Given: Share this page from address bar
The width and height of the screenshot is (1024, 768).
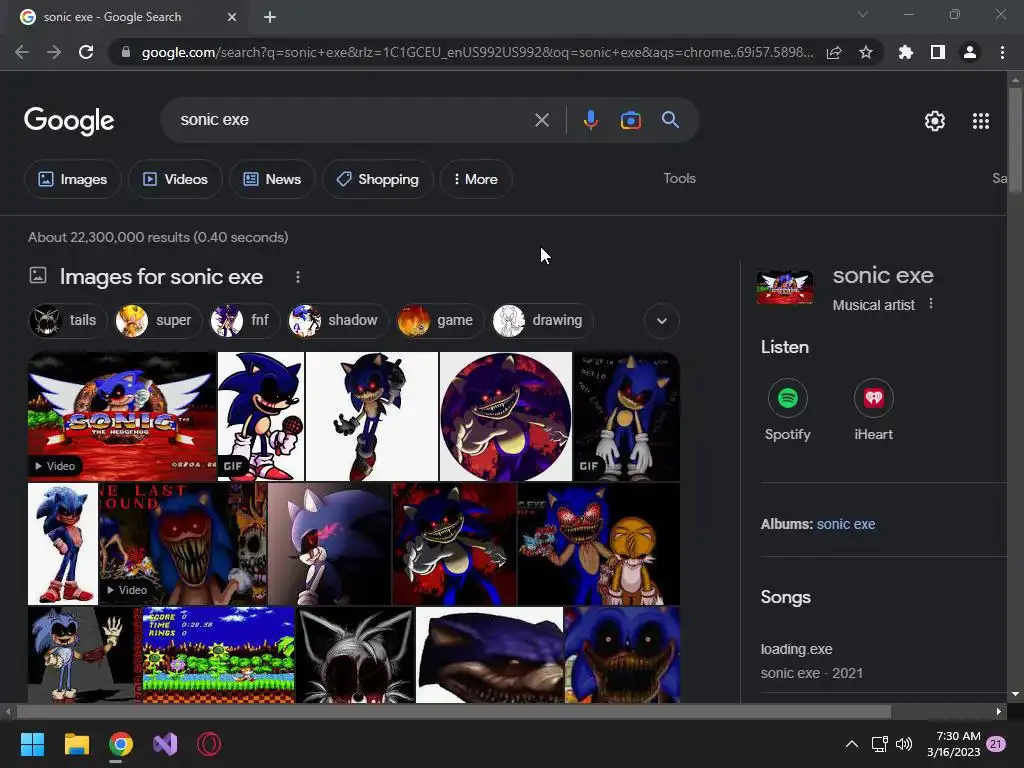Looking at the screenshot, I should (x=834, y=52).
